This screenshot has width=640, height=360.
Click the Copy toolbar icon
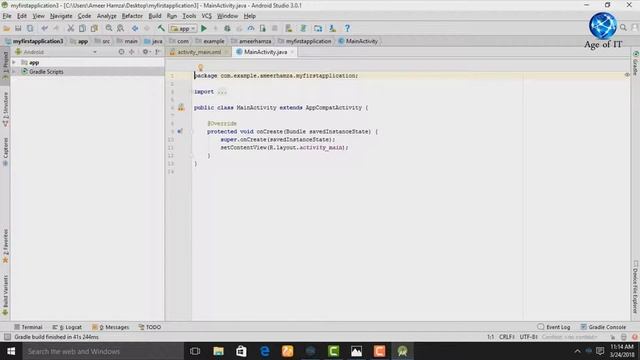click(82, 29)
